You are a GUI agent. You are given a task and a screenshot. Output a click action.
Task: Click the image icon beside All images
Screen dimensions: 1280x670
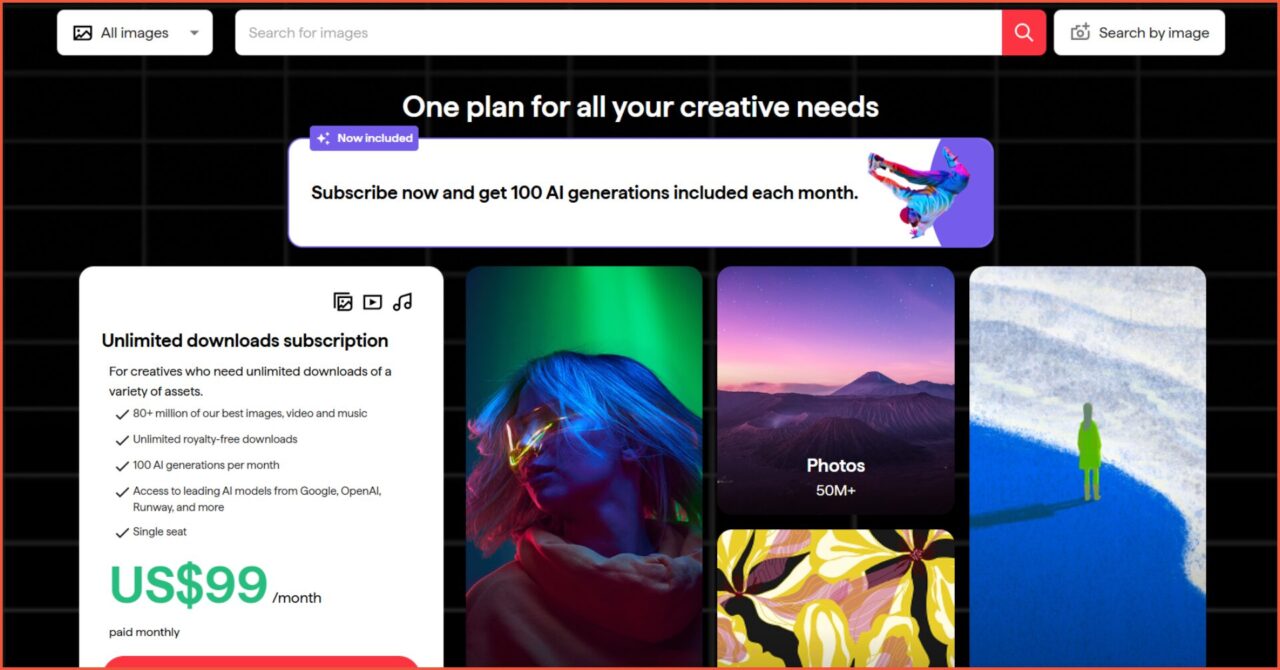pyautogui.click(x=83, y=33)
